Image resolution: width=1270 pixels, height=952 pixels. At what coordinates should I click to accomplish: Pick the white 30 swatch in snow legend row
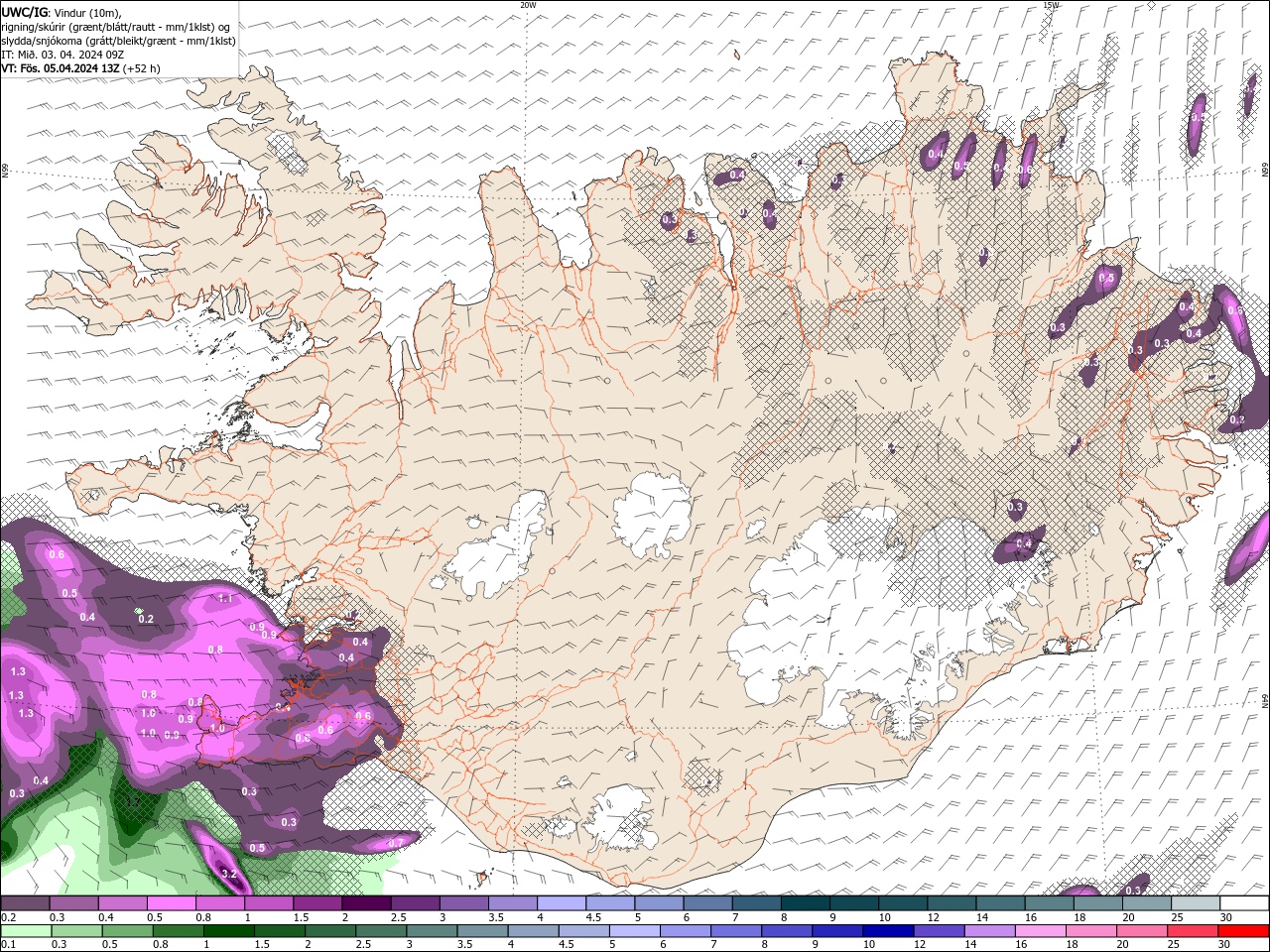pos(1243,903)
